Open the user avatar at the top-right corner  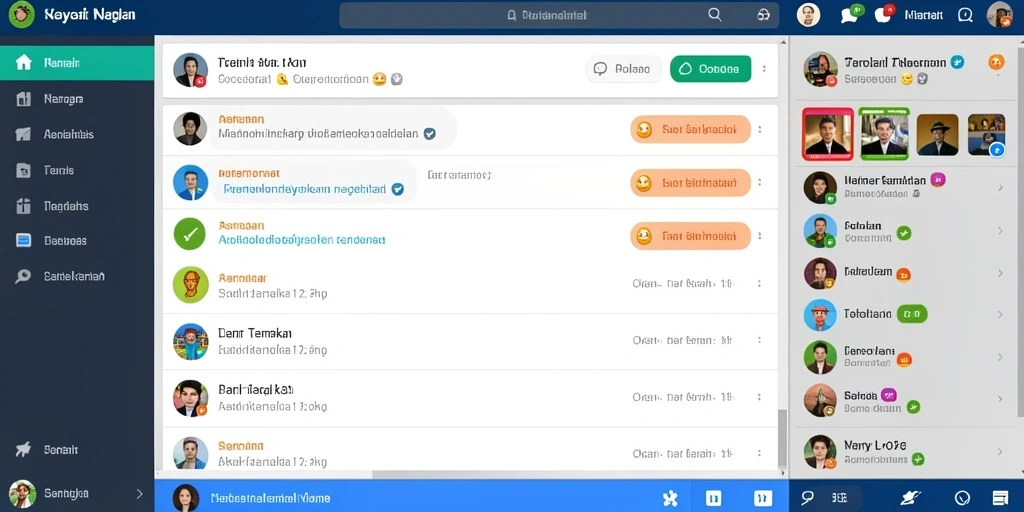1000,14
